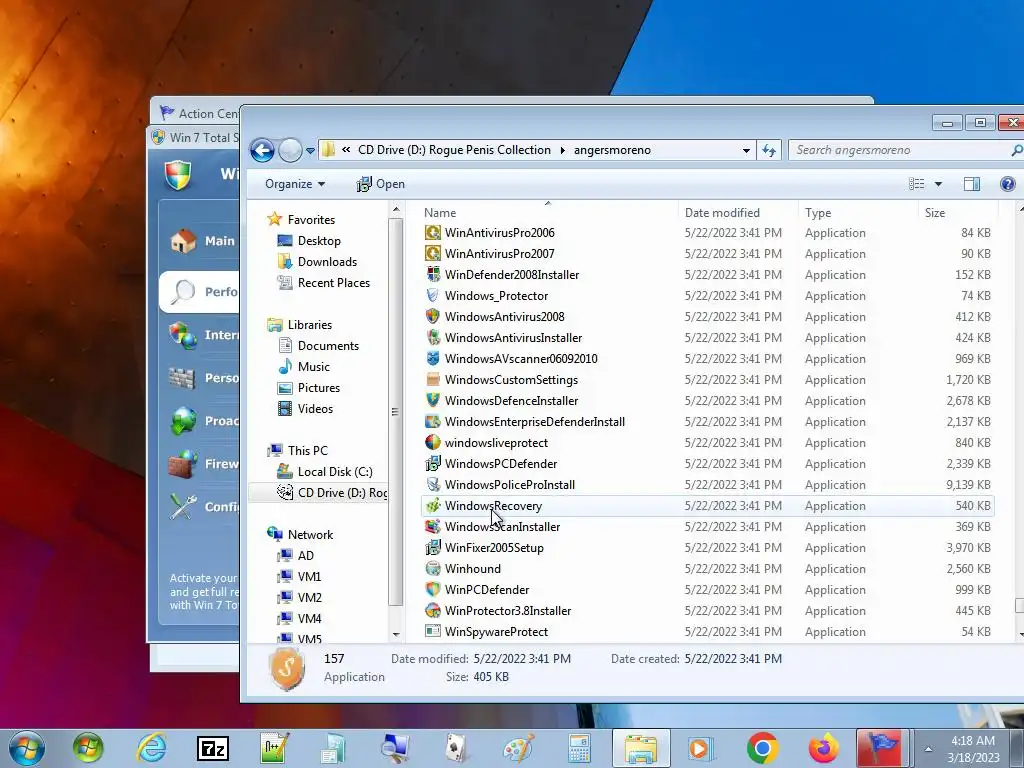Screen dimensions: 1024x768
Task: Click the WindowsAVscanner06092010 icon
Action: [x=432, y=359]
